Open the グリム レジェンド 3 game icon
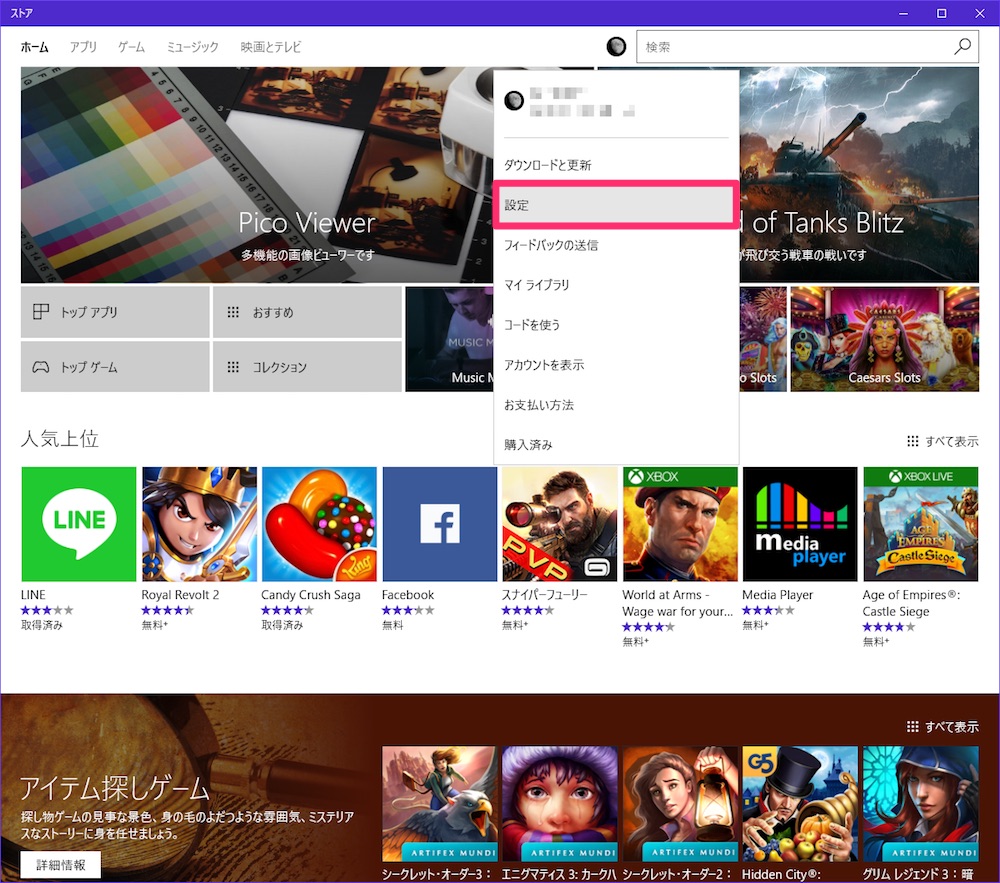This screenshot has width=1000, height=883. tap(920, 804)
